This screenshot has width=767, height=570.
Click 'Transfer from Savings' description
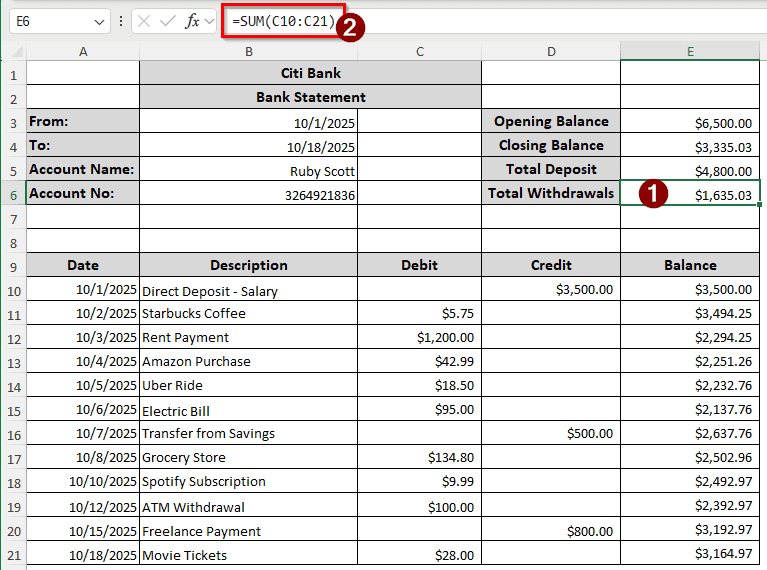[248, 433]
